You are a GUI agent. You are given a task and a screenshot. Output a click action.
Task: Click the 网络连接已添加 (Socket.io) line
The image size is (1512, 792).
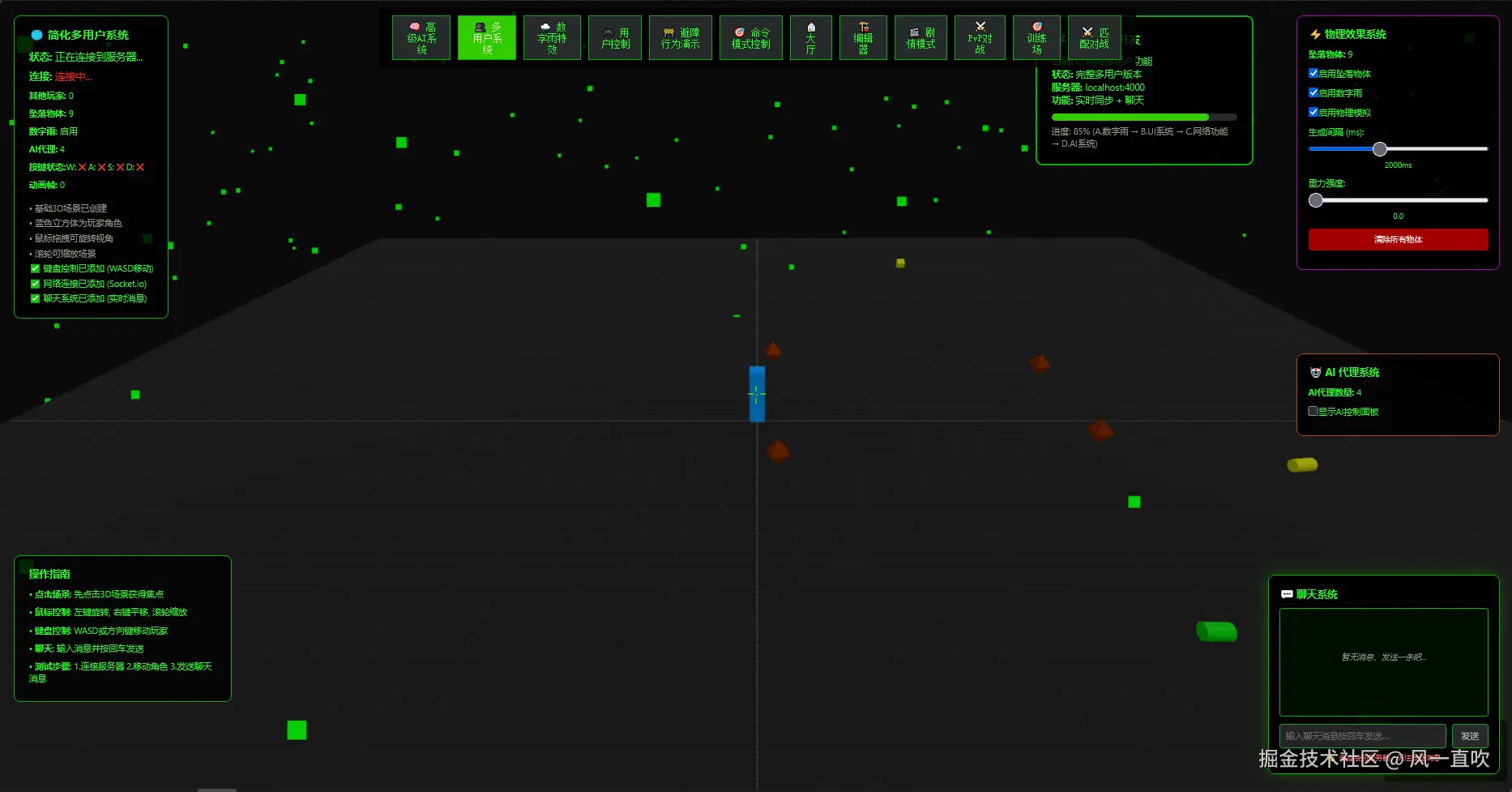[88, 284]
